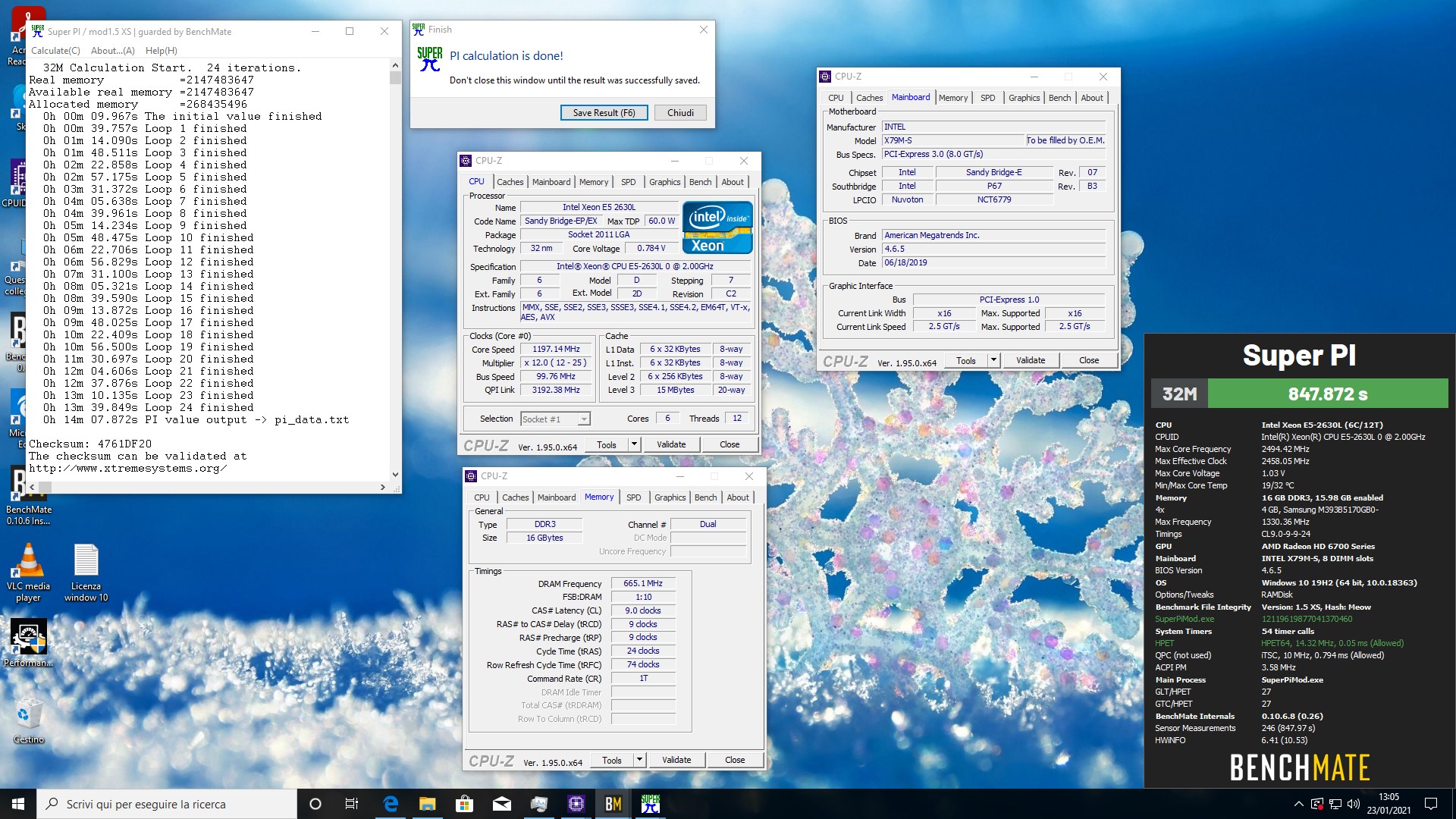This screenshot has height=819, width=1456.
Task: Open the Licenza window 10 desktop file
Action: (x=86, y=573)
